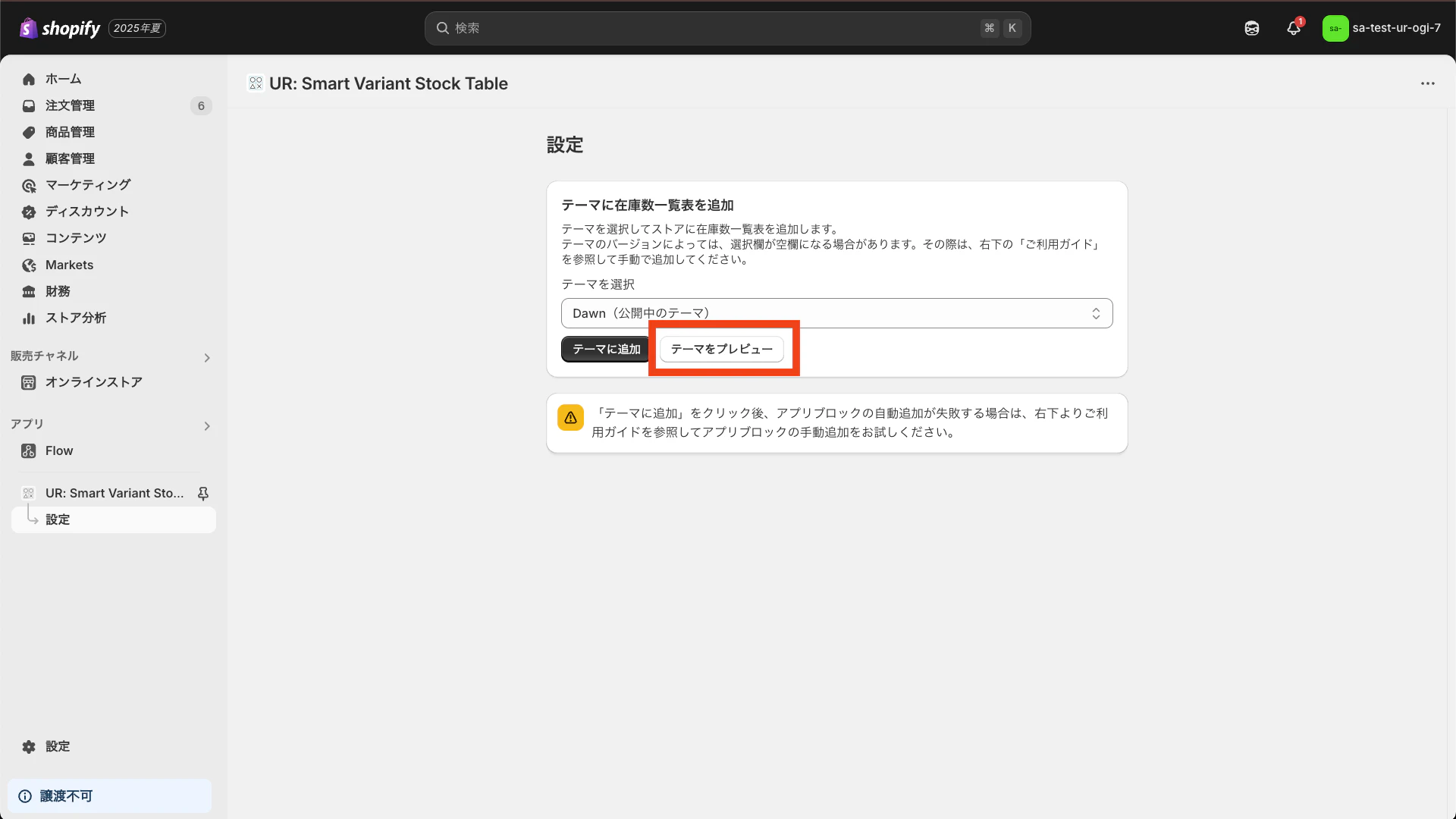Click the テーマをプレビュー button

click(x=721, y=349)
